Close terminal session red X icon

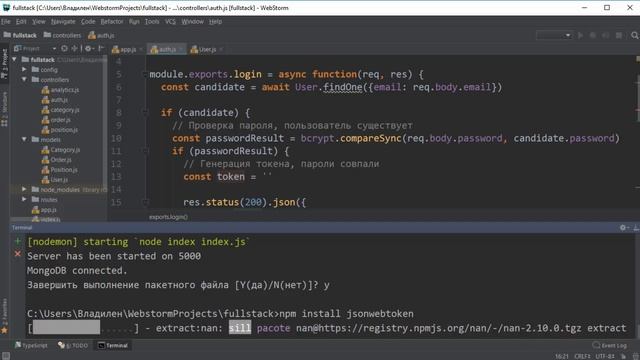click(18, 254)
